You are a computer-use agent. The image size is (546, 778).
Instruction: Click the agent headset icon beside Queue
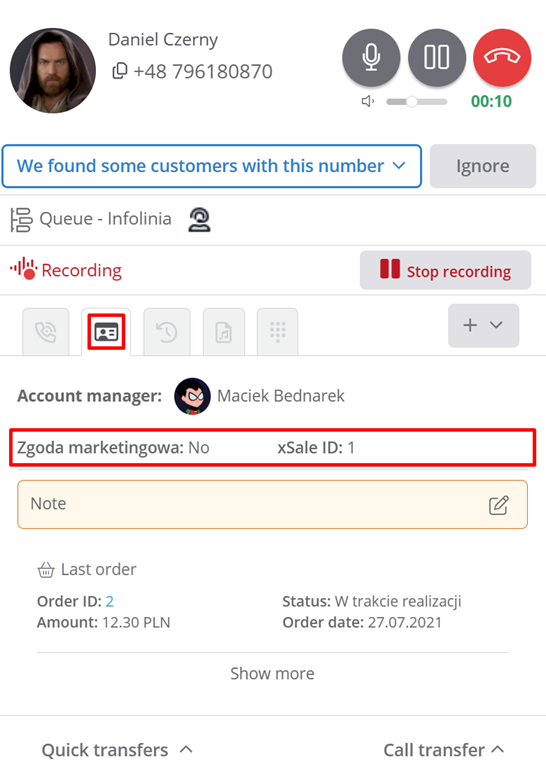click(x=199, y=219)
